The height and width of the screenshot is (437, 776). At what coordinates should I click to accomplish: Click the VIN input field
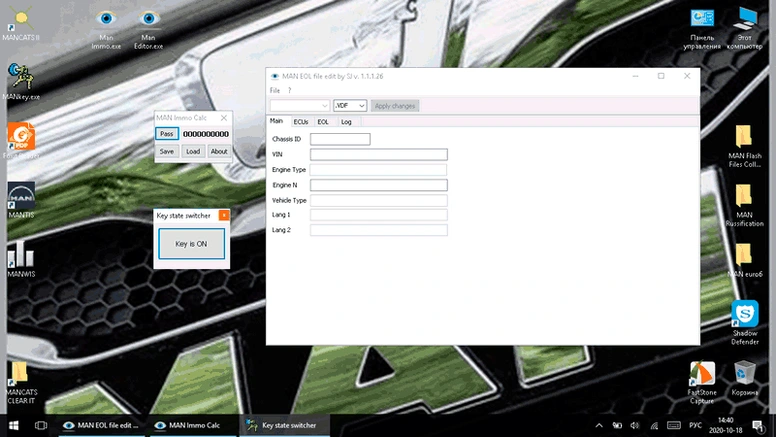379,154
